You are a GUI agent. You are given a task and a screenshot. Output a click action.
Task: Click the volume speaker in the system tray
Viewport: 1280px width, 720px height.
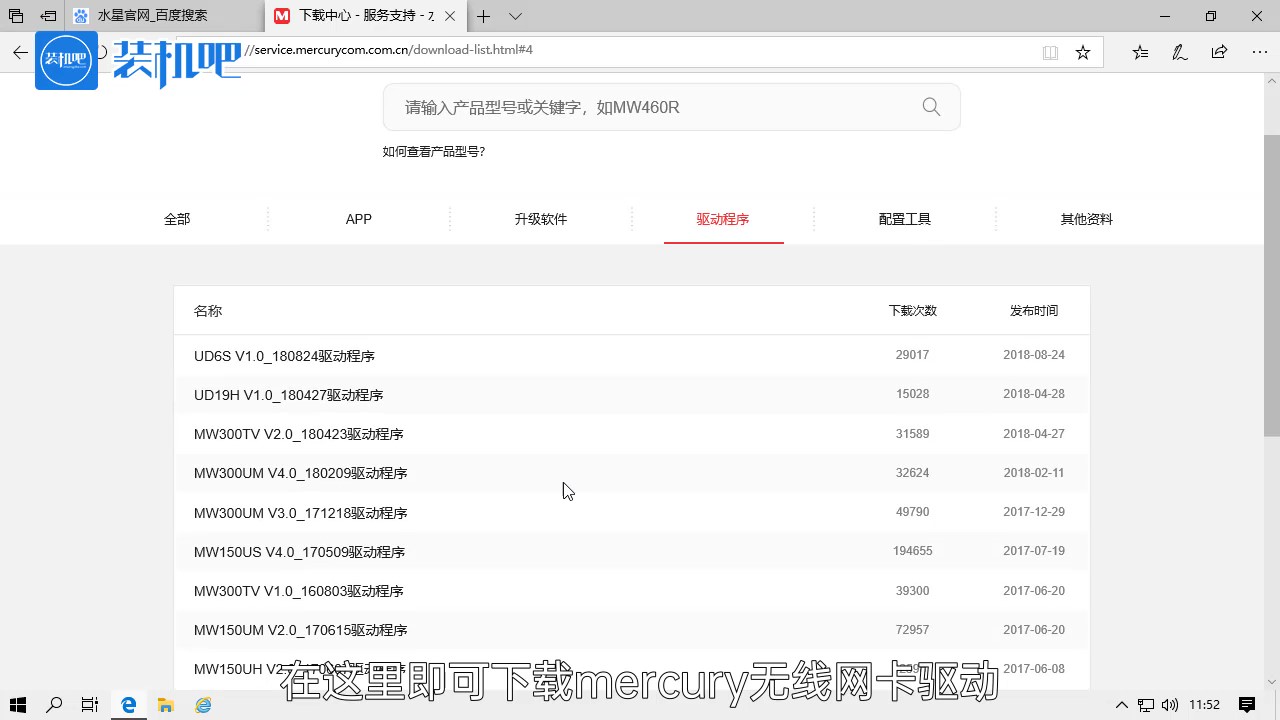click(1170, 705)
